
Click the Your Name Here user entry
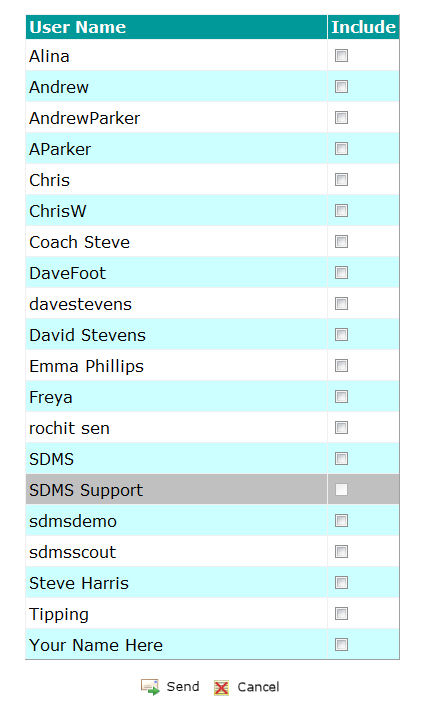(x=96, y=645)
